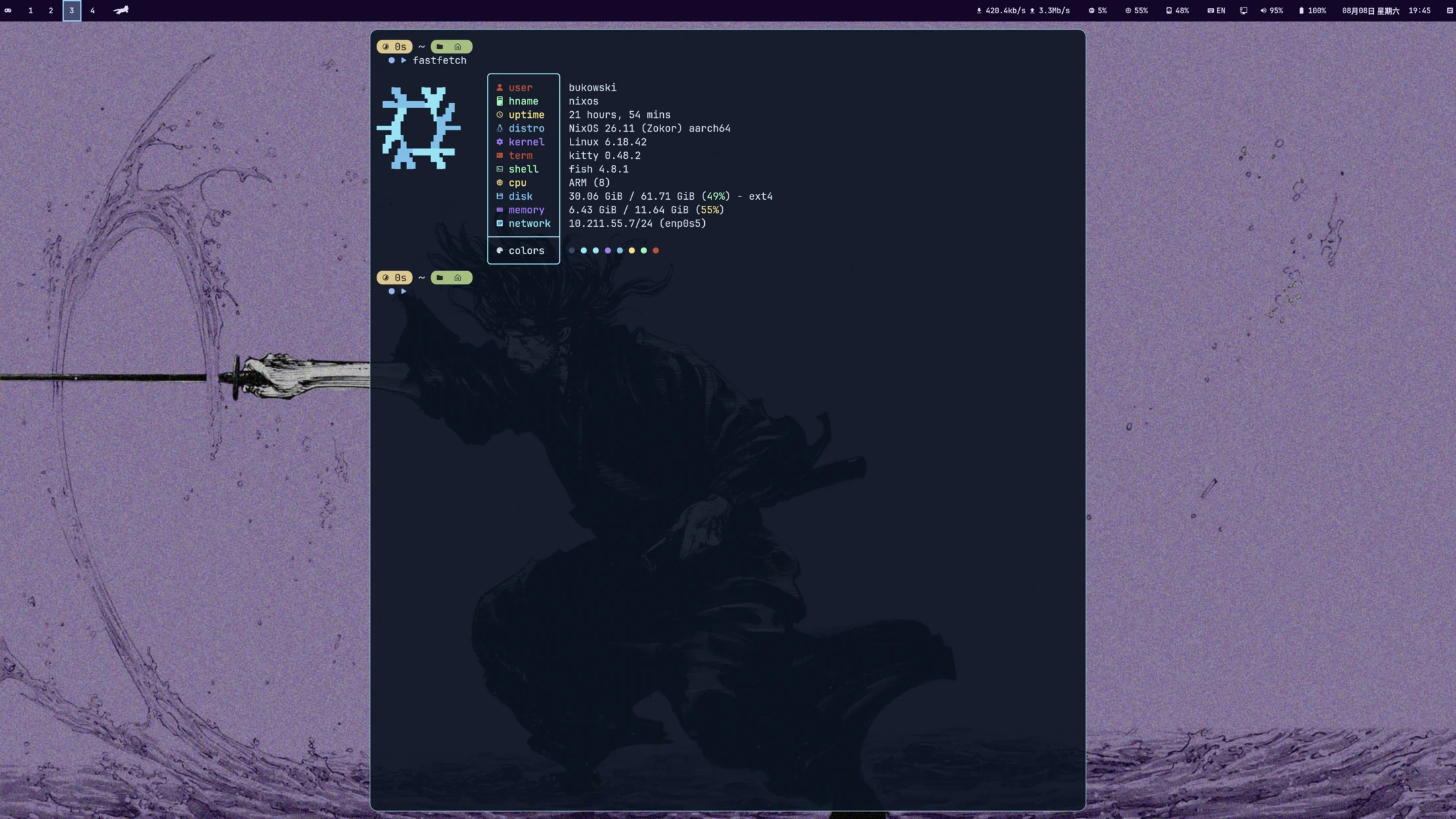Click the second prompt's folder icon
The width and height of the screenshot is (1456, 819).
[439, 277]
